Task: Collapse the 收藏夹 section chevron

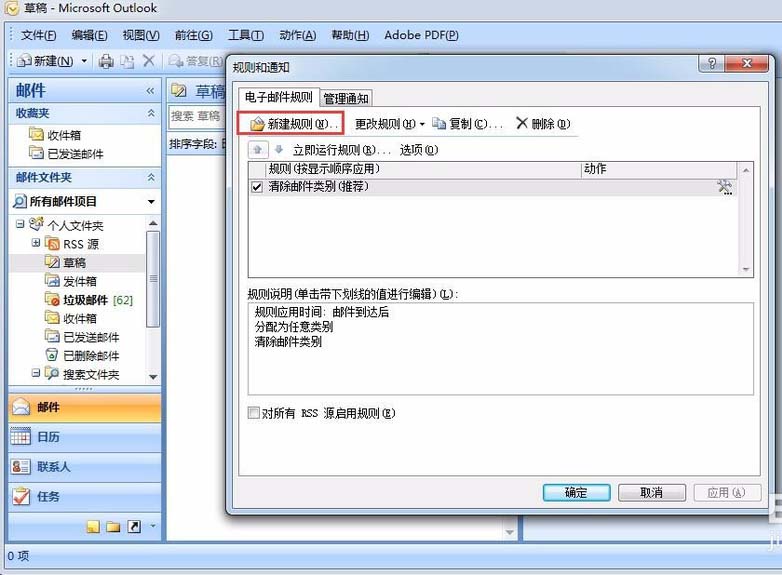Action: (x=151, y=113)
